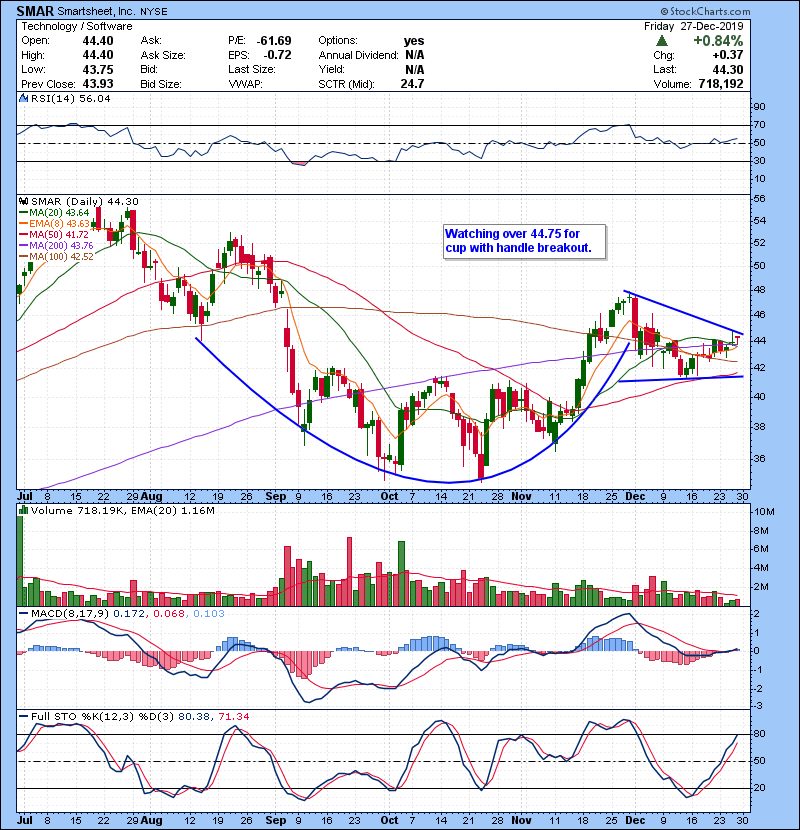Select the Low value "43.75"

(x=98, y=69)
